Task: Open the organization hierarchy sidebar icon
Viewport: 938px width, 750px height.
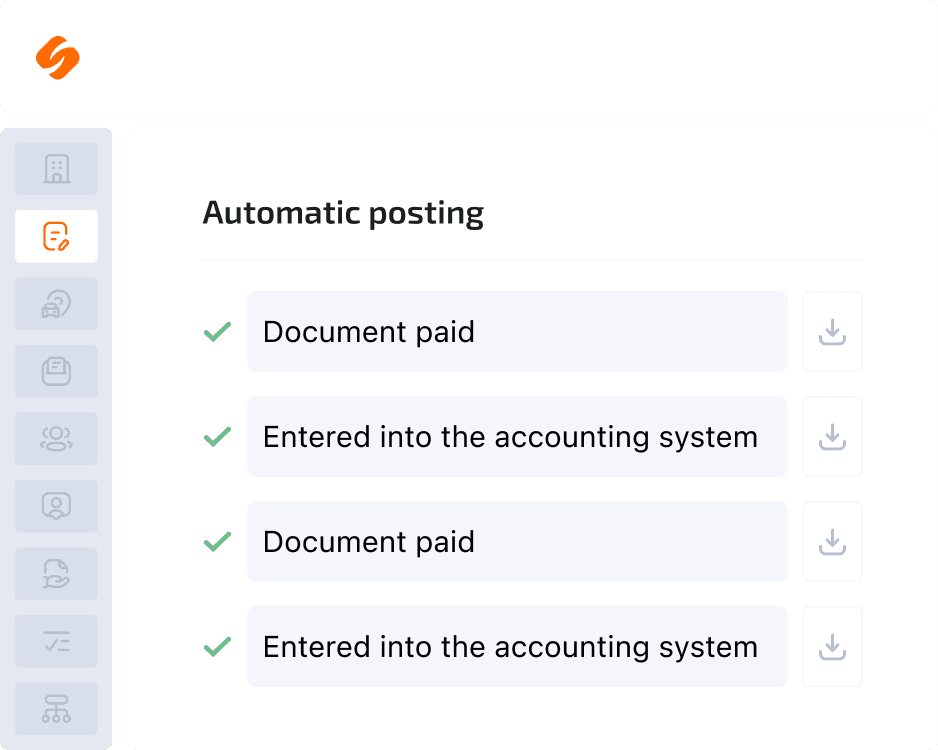Action: (x=56, y=709)
